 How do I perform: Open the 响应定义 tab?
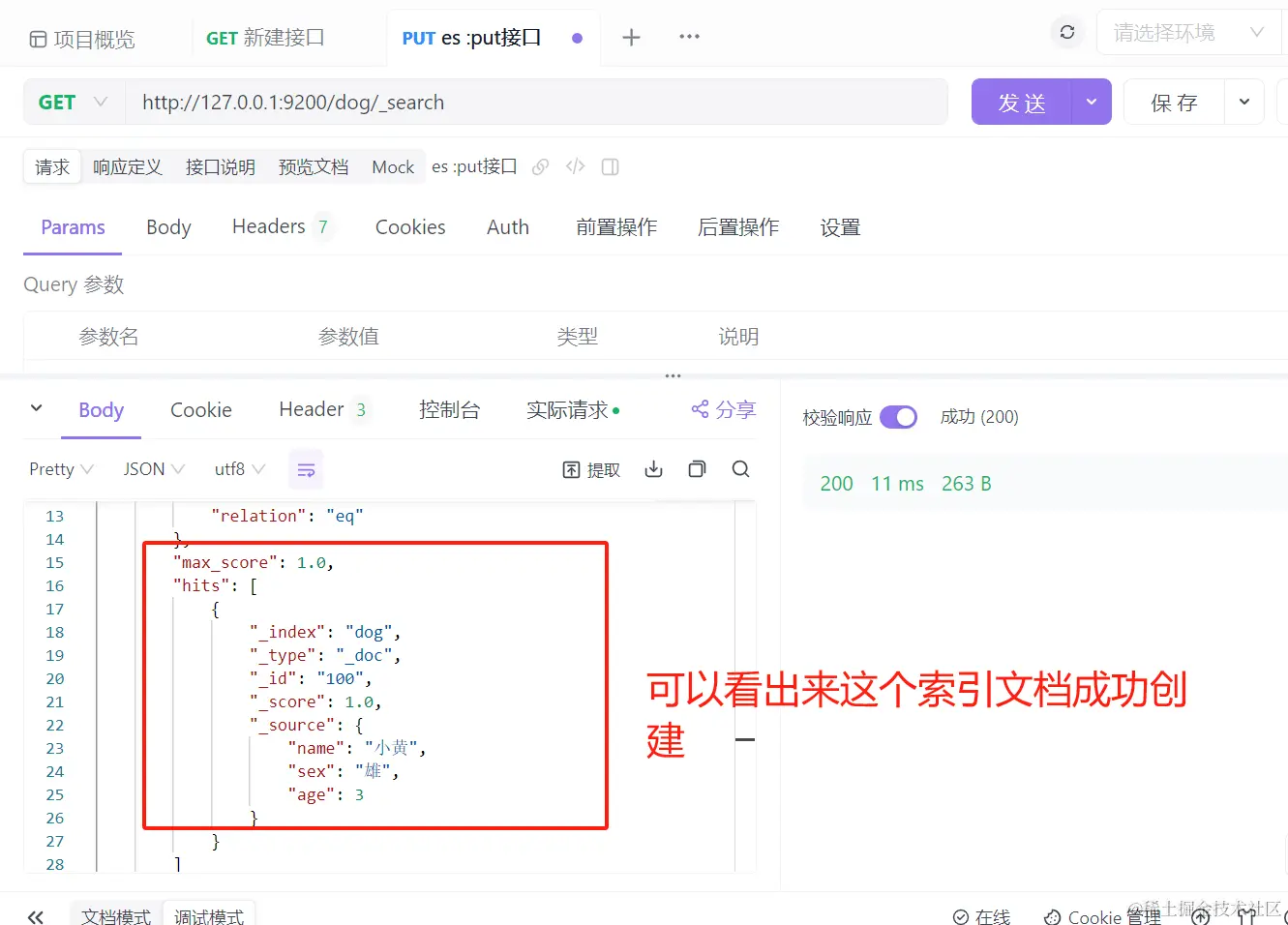[x=128, y=167]
